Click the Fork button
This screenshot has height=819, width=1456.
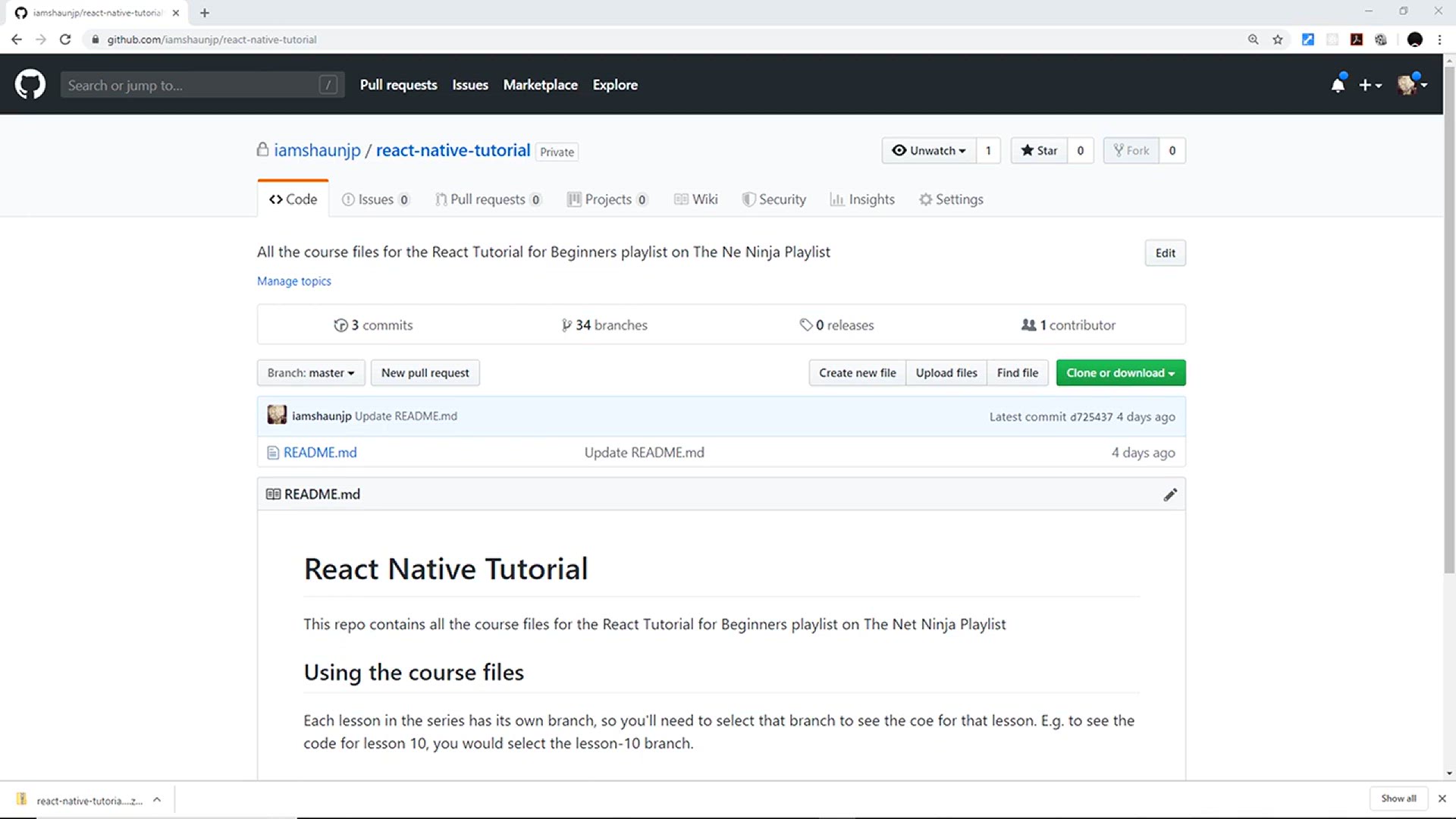point(1131,150)
